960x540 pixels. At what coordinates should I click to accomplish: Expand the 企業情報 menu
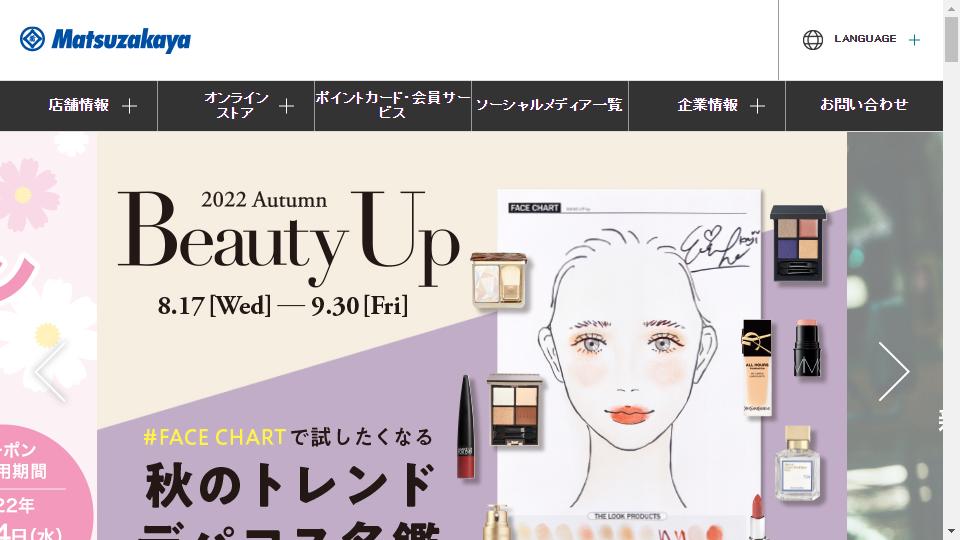pos(707,106)
